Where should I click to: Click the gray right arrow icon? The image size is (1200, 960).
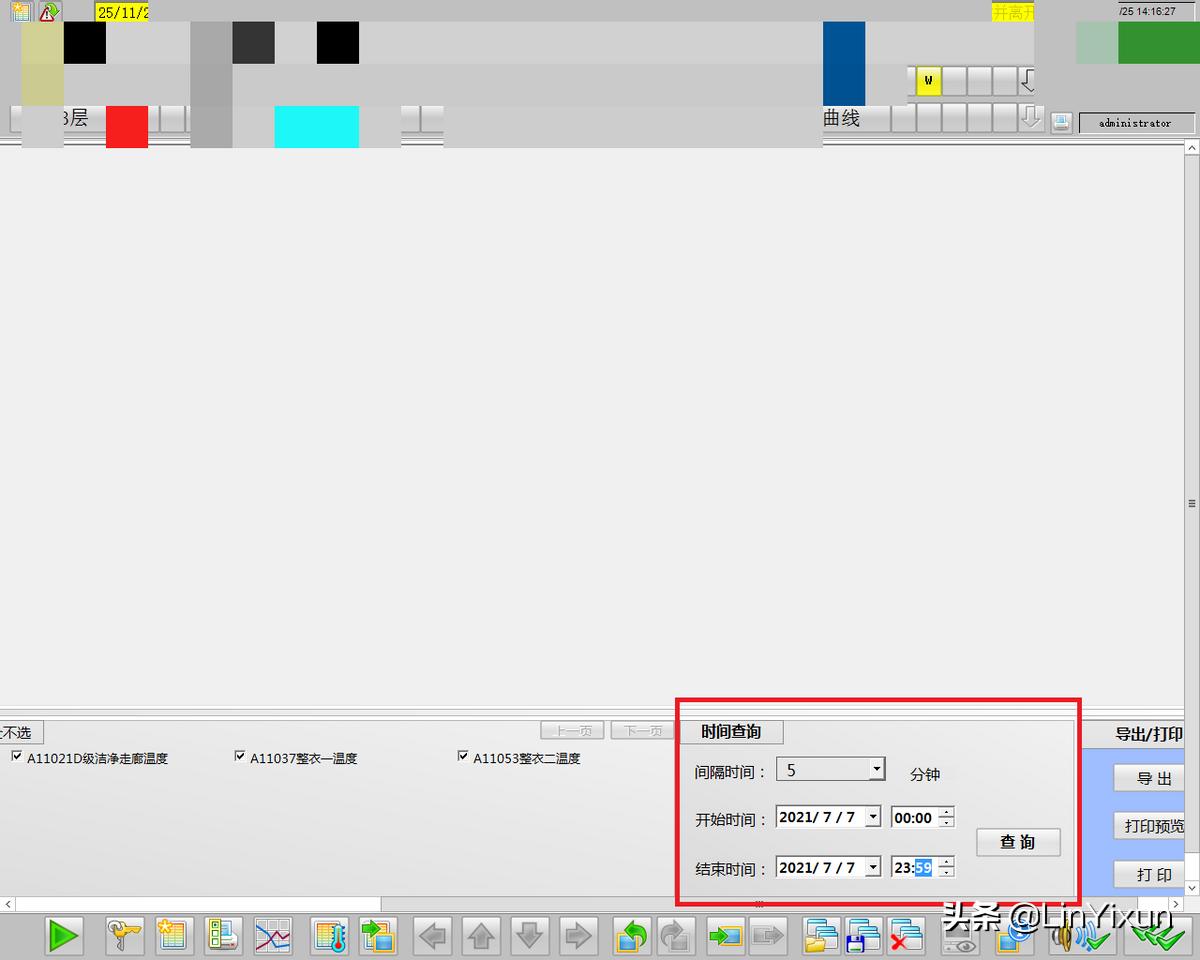578,936
